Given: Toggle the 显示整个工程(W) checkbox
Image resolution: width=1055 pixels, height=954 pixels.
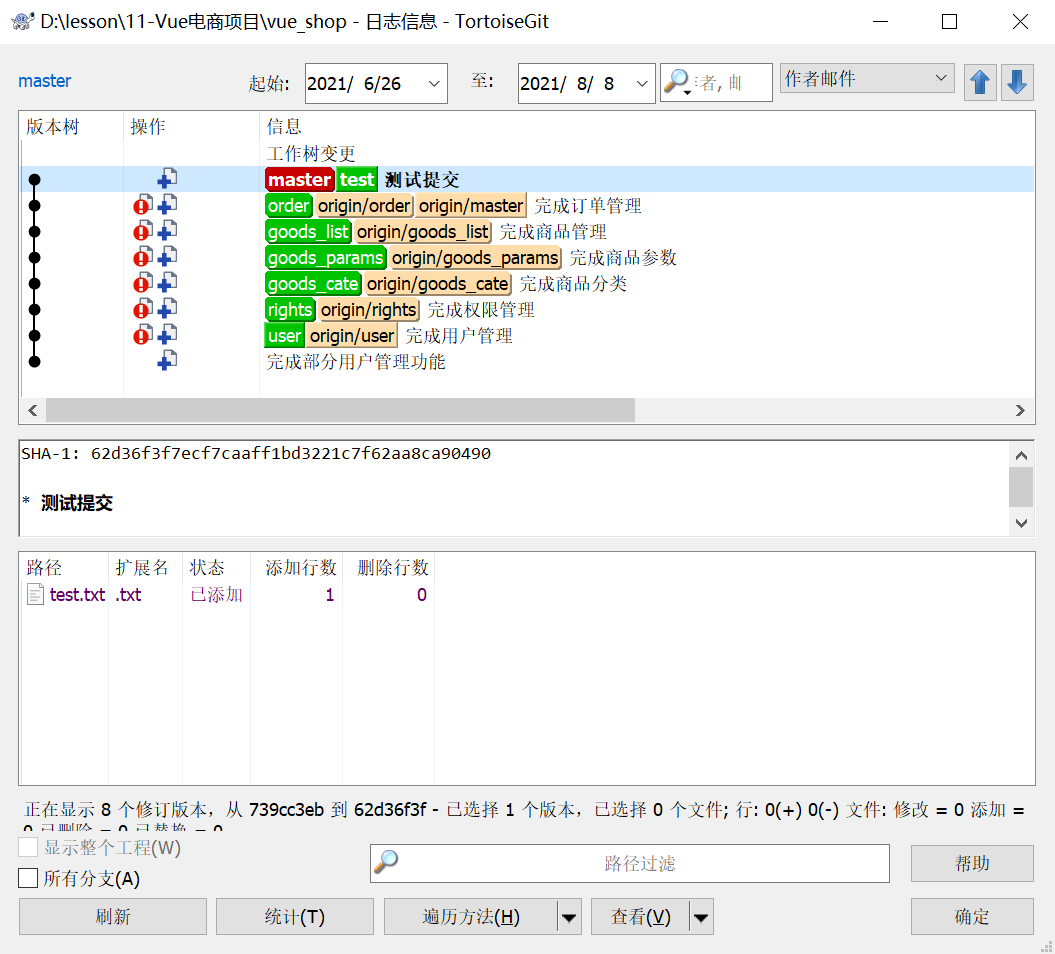Looking at the screenshot, I should click(x=28, y=847).
